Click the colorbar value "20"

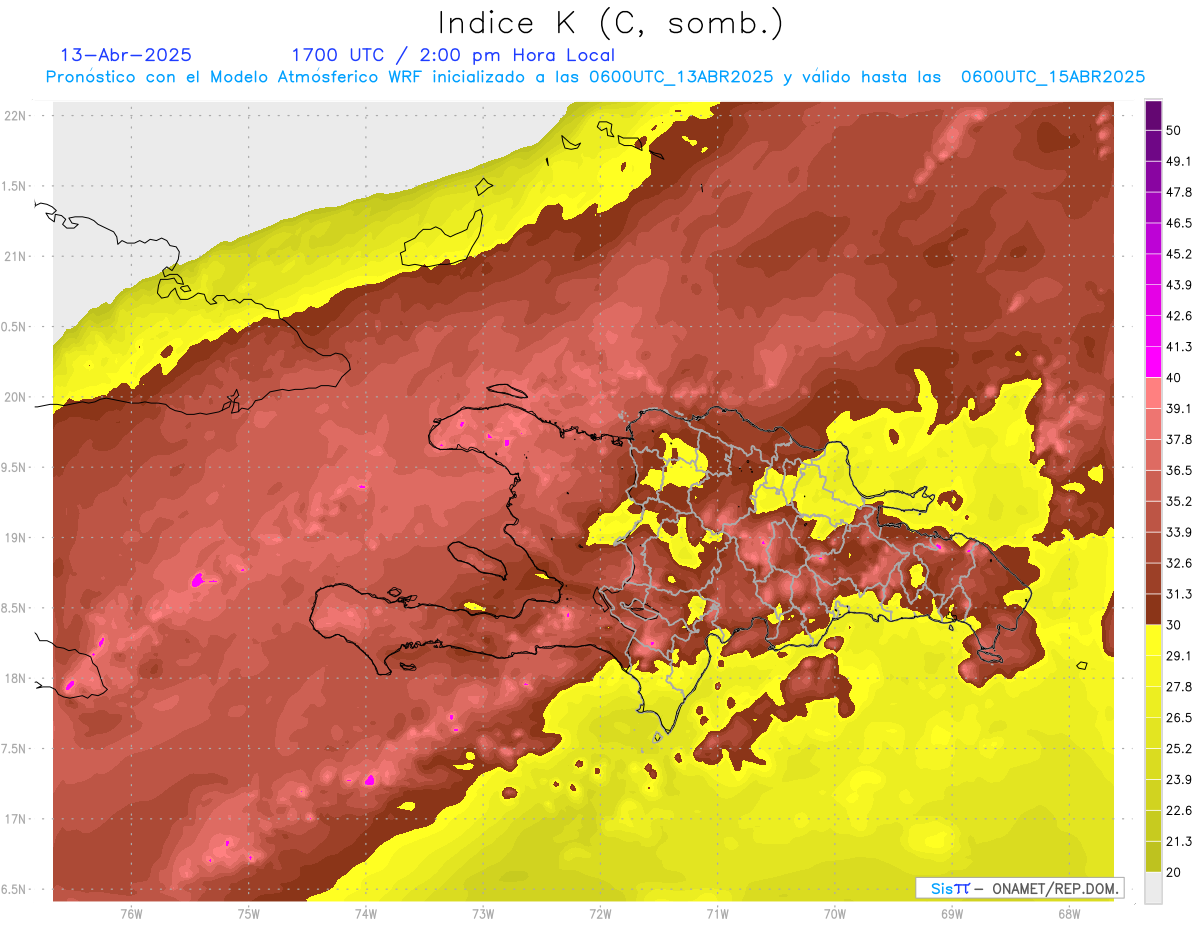click(x=1174, y=872)
